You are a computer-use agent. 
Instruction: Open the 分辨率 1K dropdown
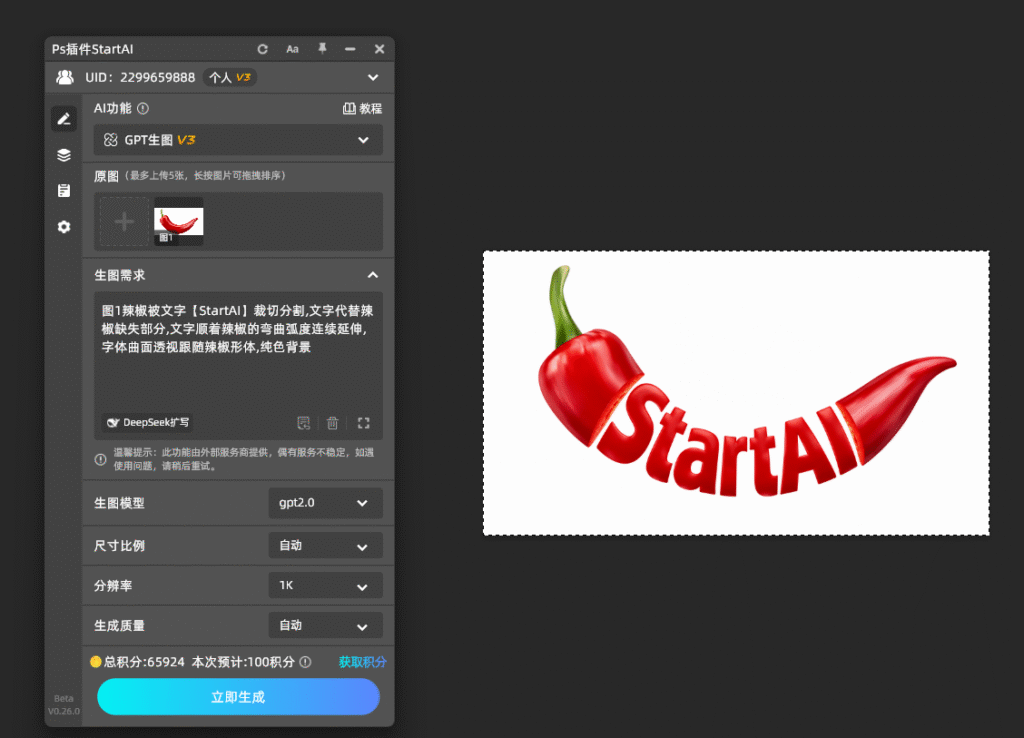pos(325,585)
